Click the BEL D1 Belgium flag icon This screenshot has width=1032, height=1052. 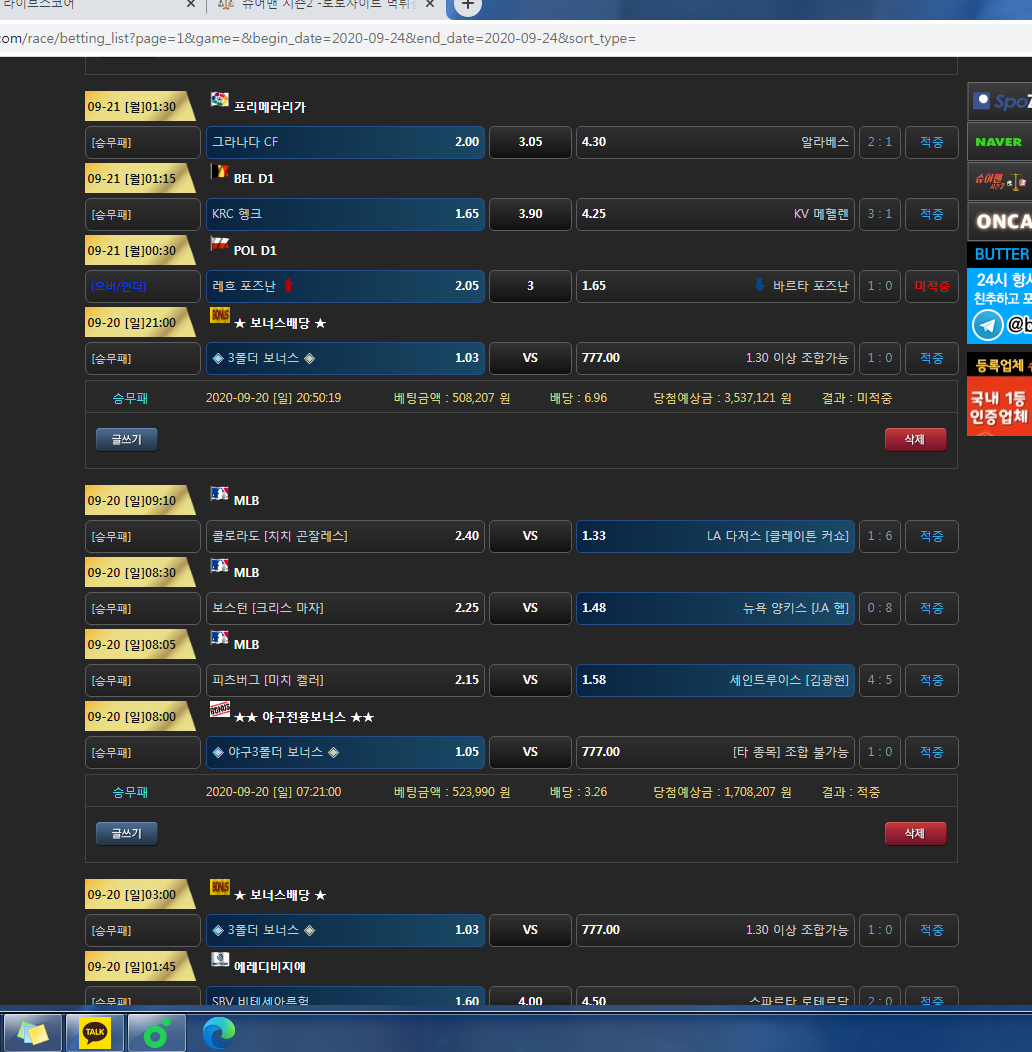[220, 172]
